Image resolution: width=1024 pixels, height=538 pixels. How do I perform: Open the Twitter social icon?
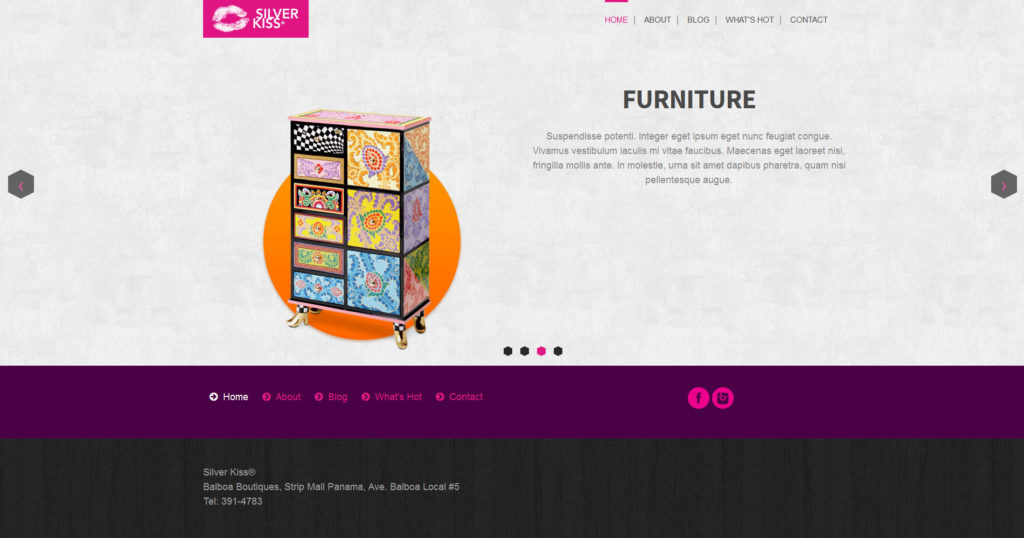tap(722, 398)
